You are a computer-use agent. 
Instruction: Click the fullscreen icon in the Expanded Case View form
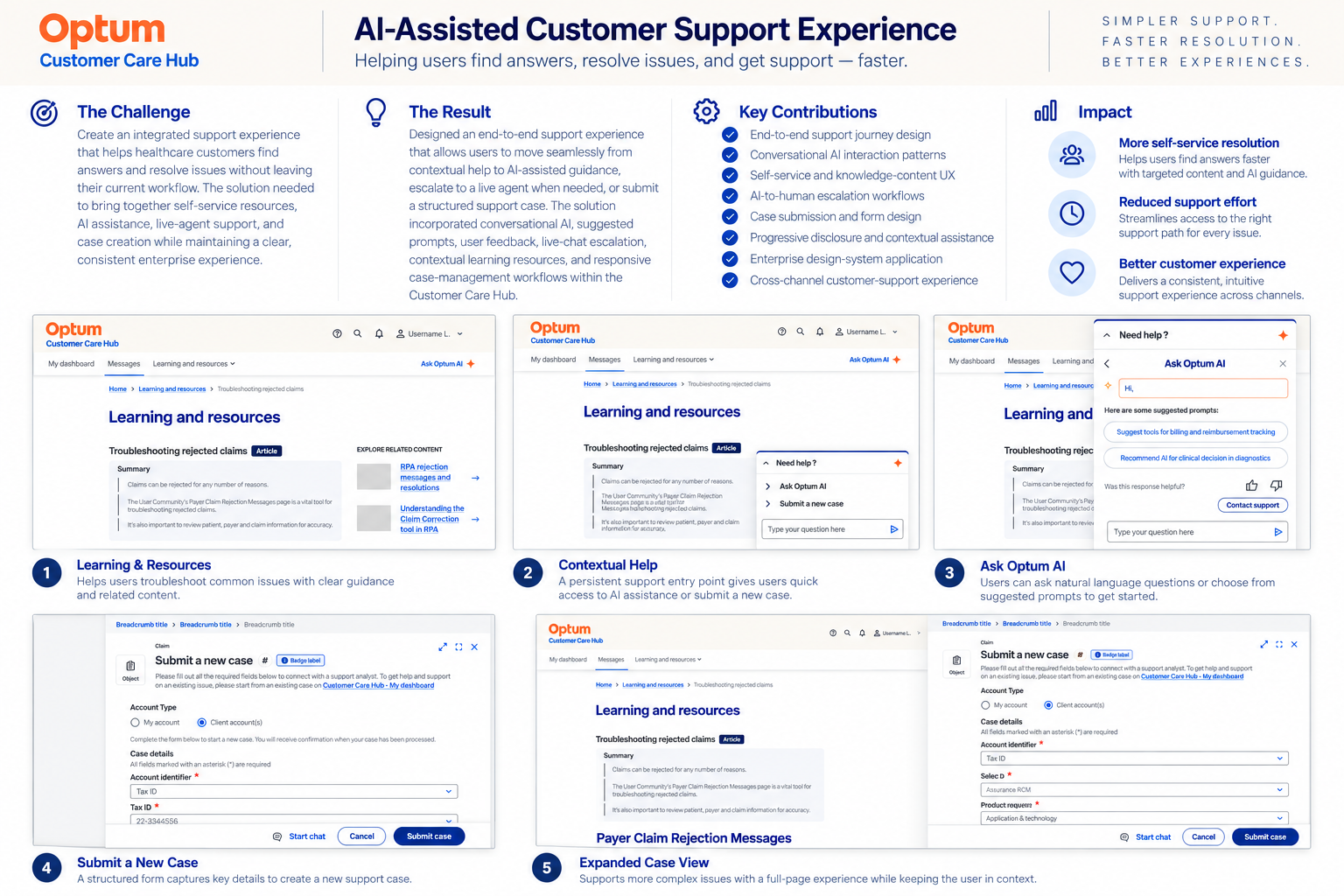1279,644
